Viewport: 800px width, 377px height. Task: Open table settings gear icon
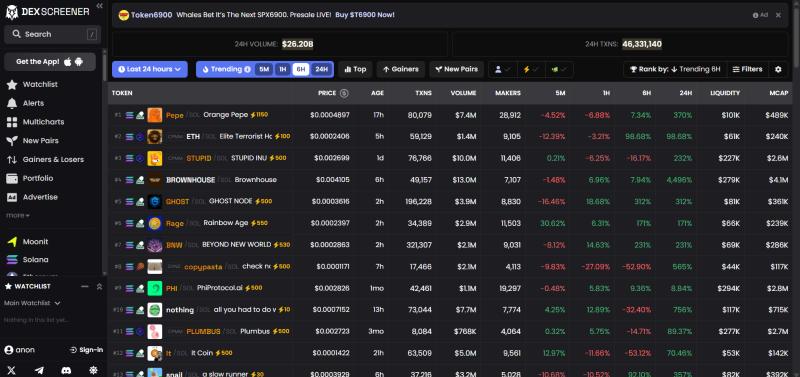tap(778, 69)
